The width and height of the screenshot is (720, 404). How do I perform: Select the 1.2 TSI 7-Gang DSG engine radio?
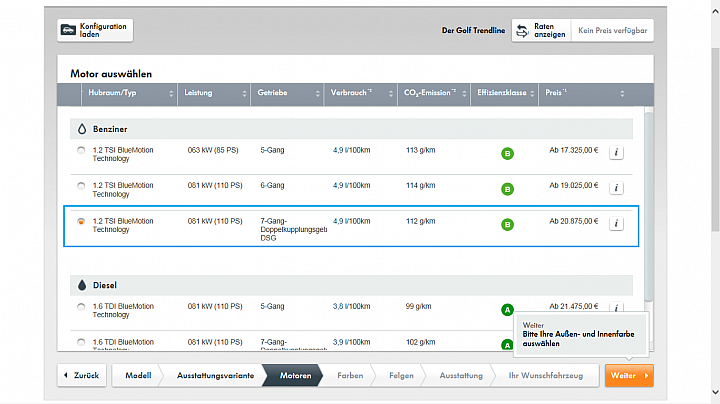[81, 221]
